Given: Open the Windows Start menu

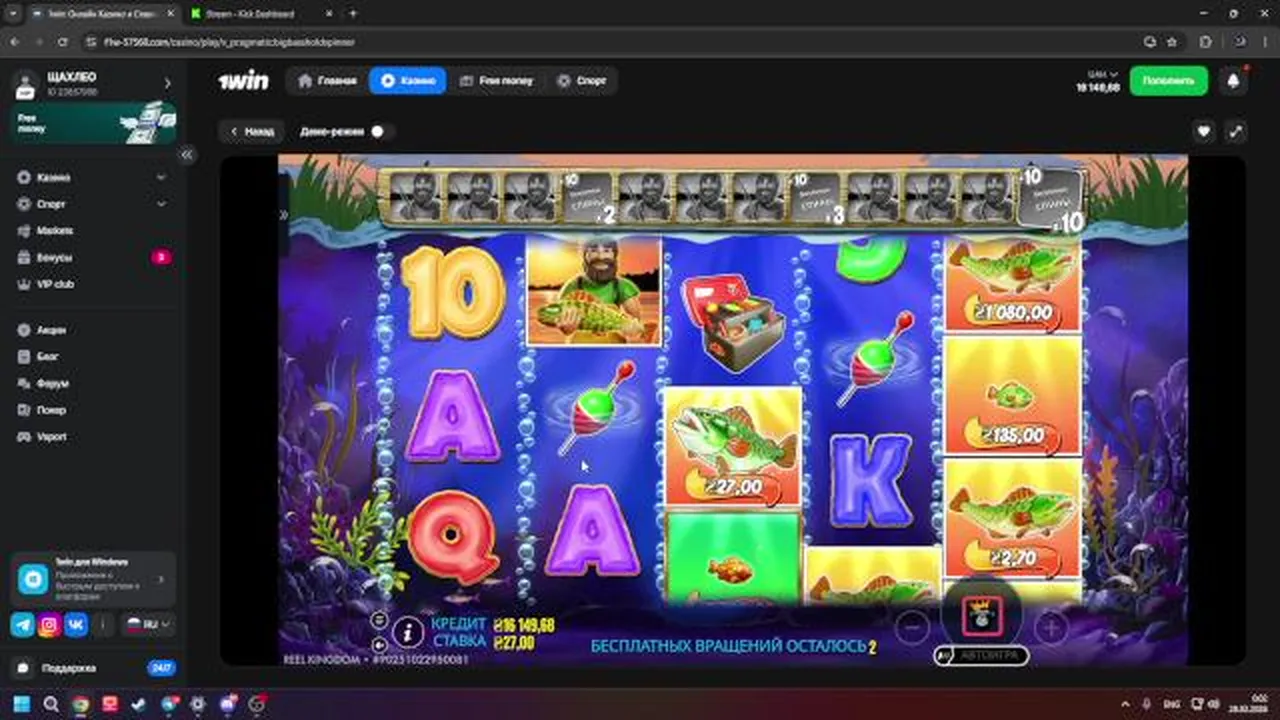Looking at the screenshot, I should point(22,704).
